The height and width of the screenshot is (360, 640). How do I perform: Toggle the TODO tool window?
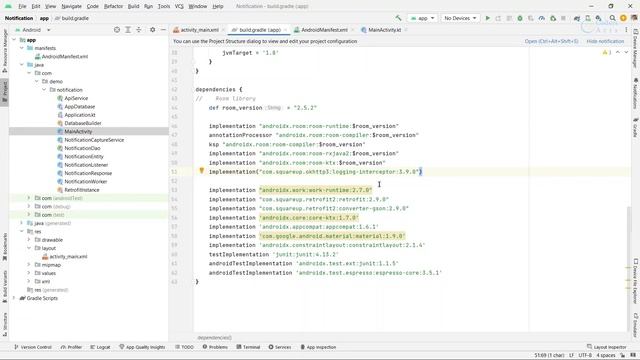[184, 347]
